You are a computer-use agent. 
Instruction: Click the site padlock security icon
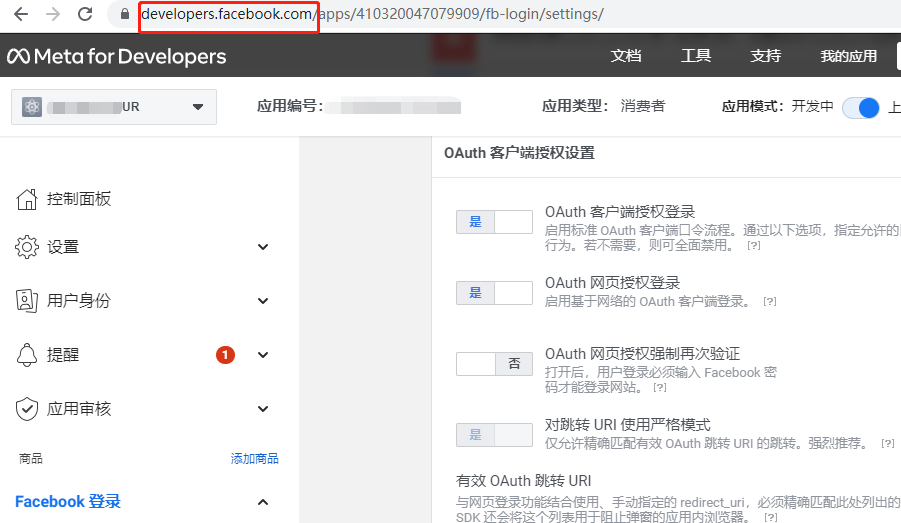(x=124, y=15)
